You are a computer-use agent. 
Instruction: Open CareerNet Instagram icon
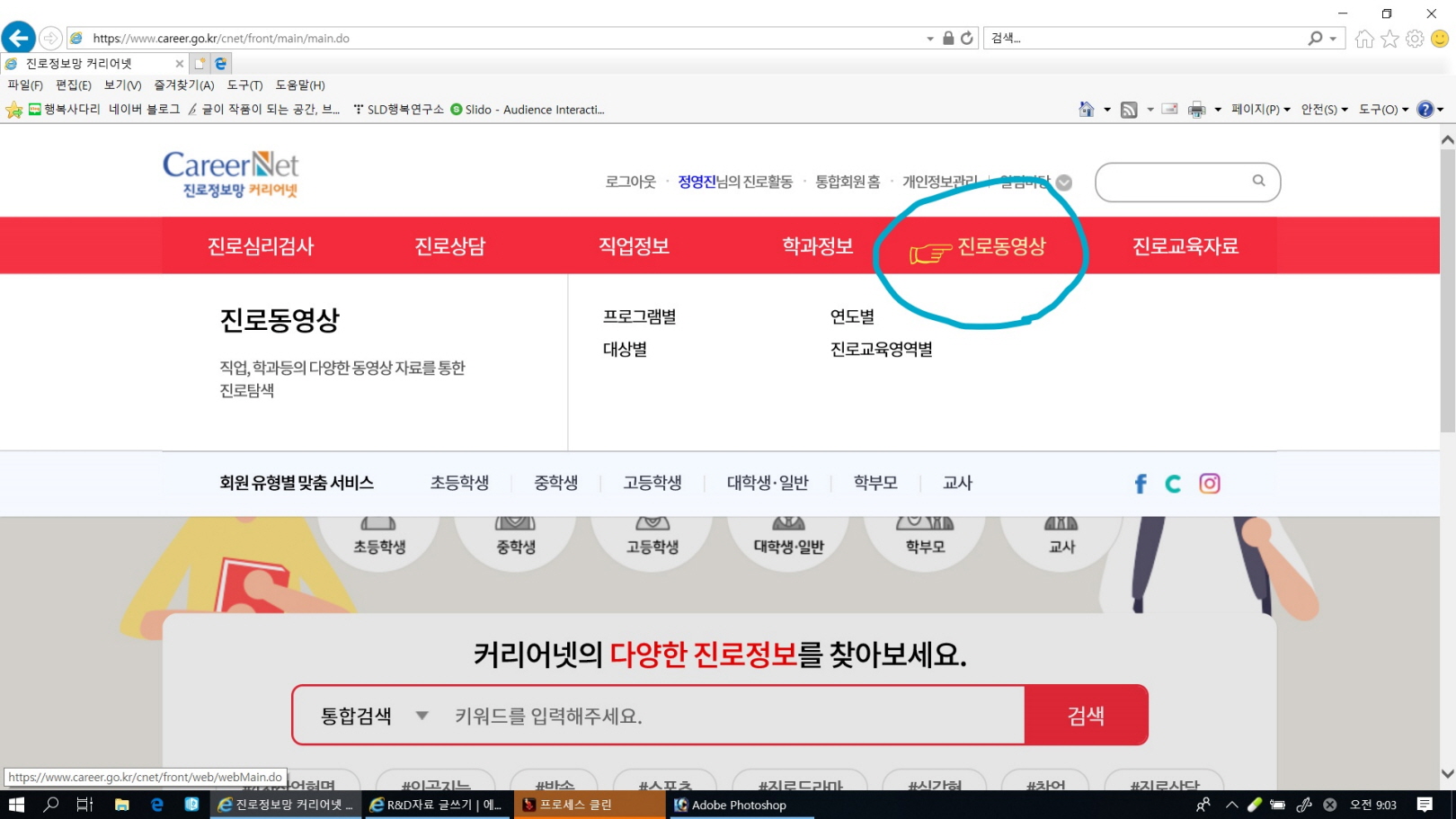tap(1210, 484)
